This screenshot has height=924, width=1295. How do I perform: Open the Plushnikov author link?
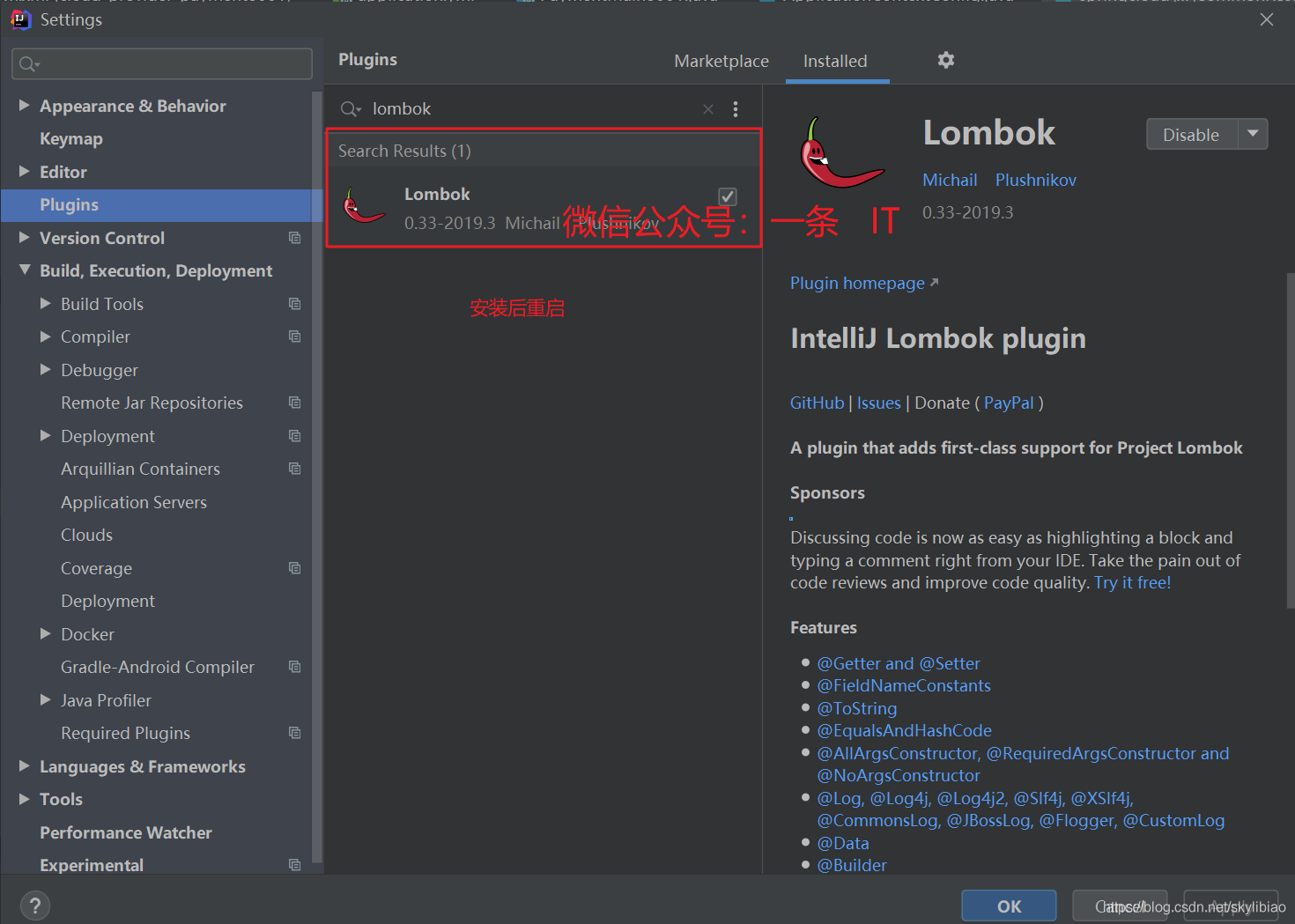click(x=1036, y=180)
